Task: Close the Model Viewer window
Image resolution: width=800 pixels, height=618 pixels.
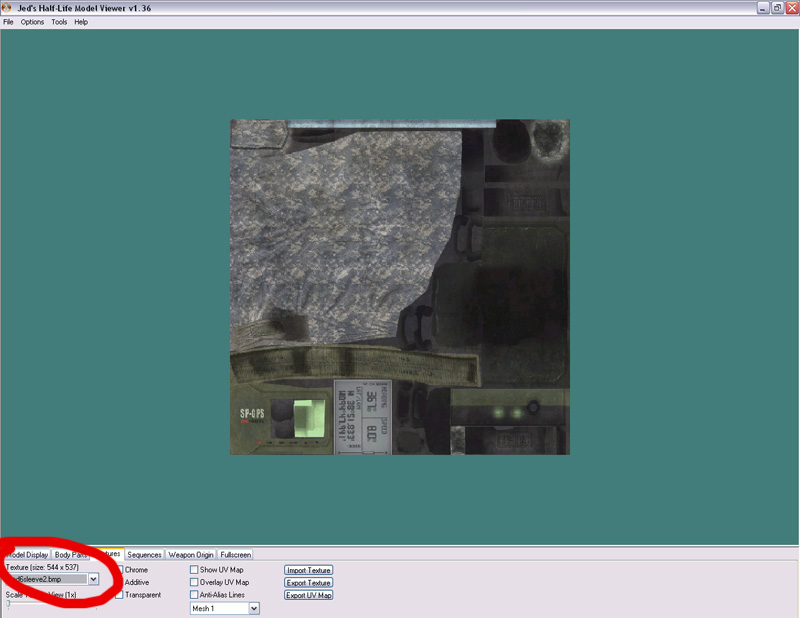Action: coord(790,7)
